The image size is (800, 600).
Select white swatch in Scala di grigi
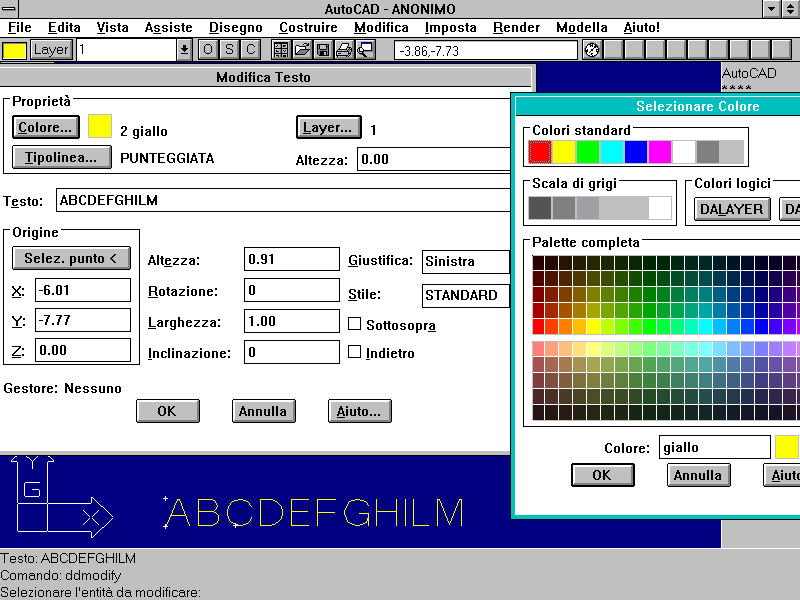tap(660, 208)
